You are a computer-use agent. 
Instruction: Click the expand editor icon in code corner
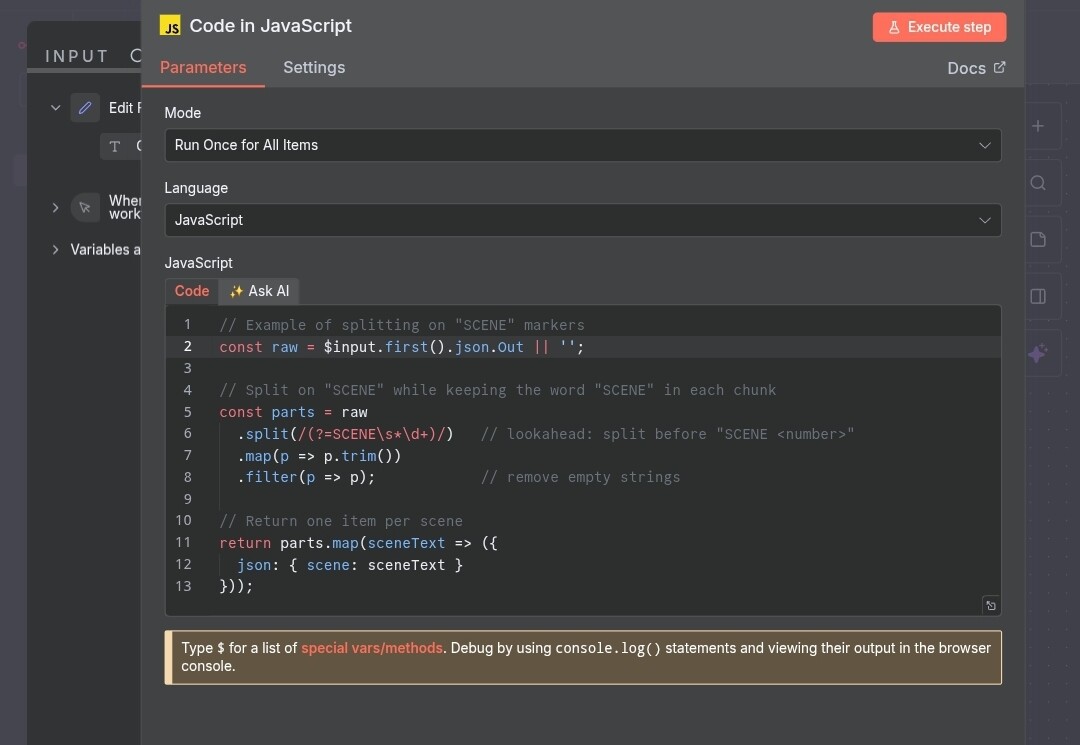[x=990, y=605]
